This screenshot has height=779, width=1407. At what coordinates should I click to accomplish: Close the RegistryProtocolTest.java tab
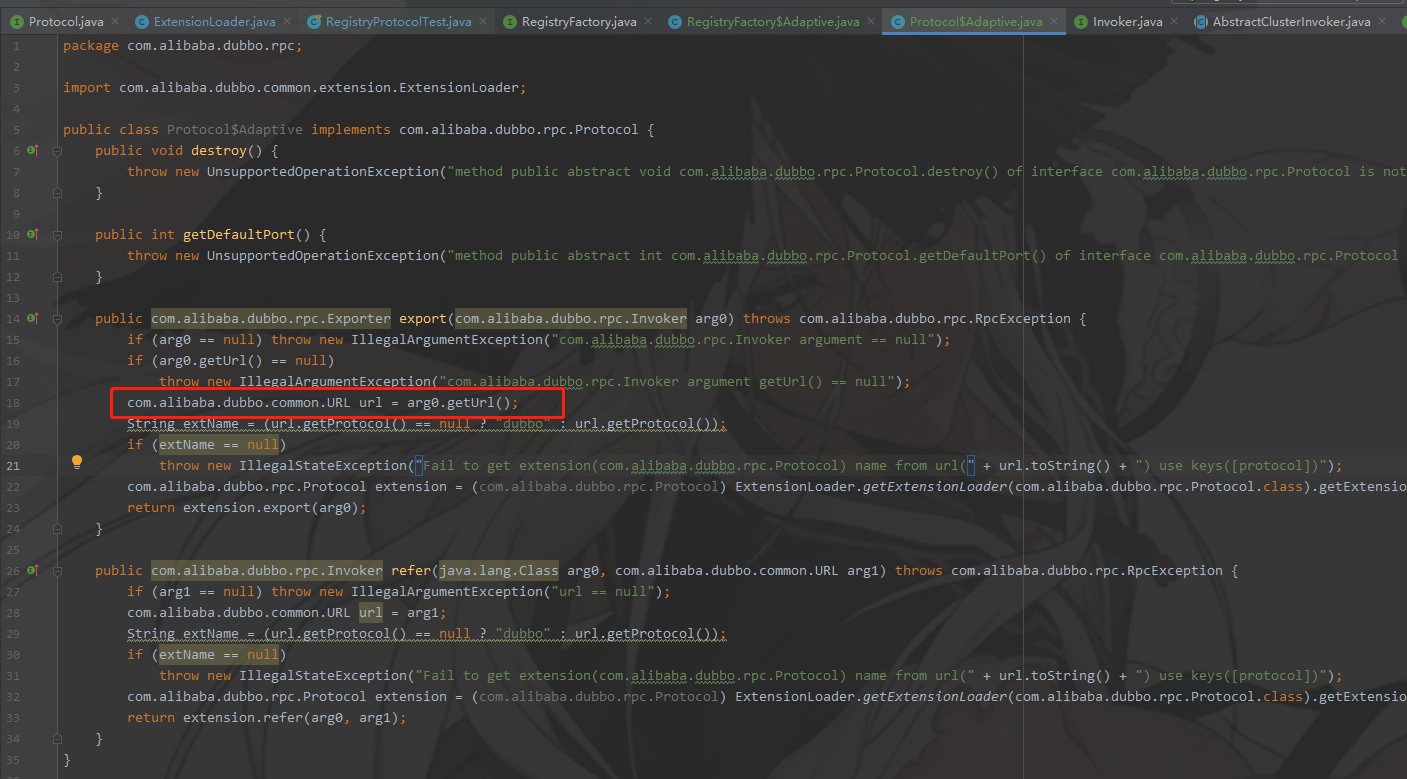(481, 21)
